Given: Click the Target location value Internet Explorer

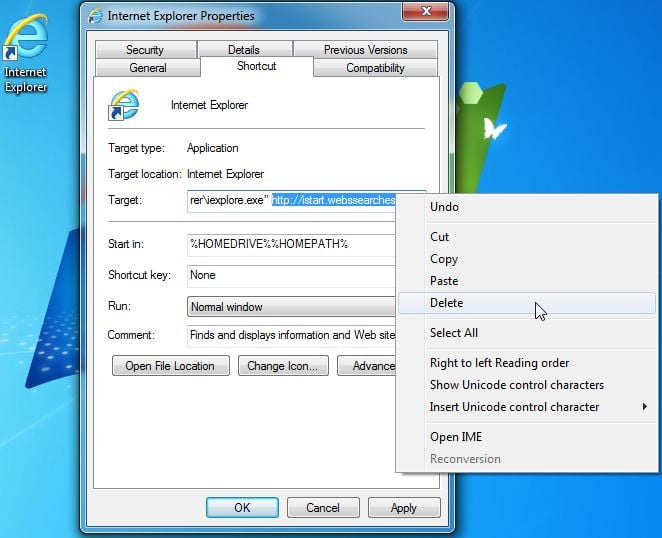Looking at the screenshot, I should point(225,174).
